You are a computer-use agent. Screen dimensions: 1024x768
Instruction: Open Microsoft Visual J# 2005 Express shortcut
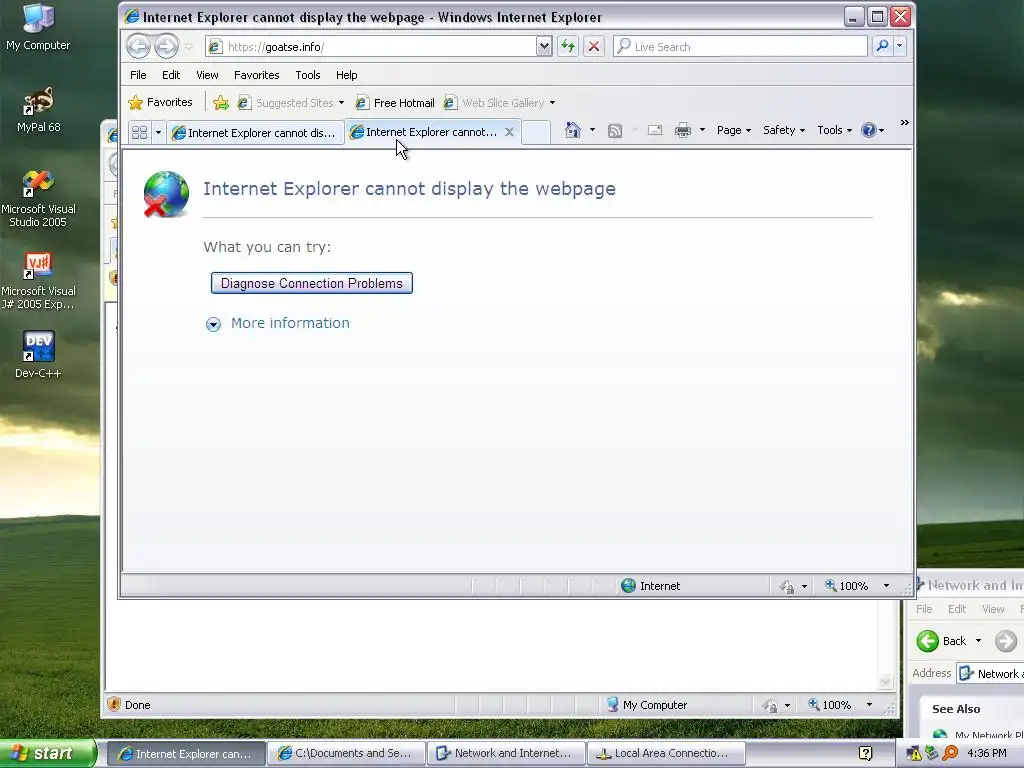tap(38, 281)
